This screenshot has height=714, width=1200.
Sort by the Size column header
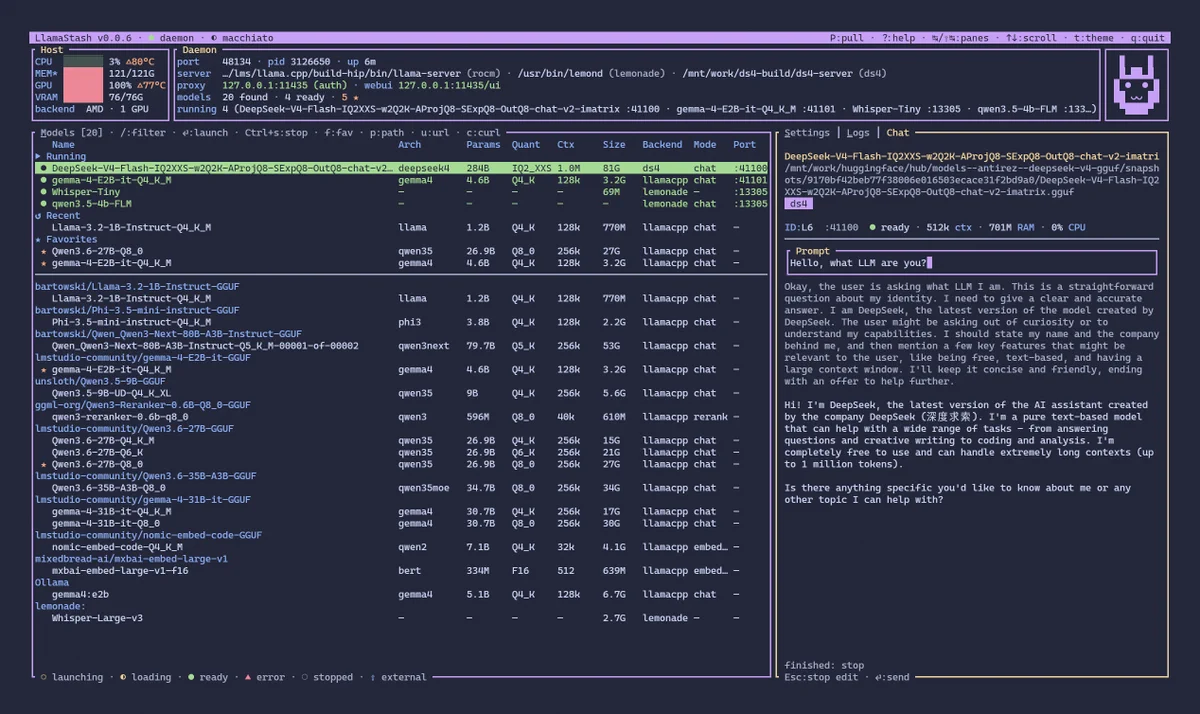tap(614, 144)
